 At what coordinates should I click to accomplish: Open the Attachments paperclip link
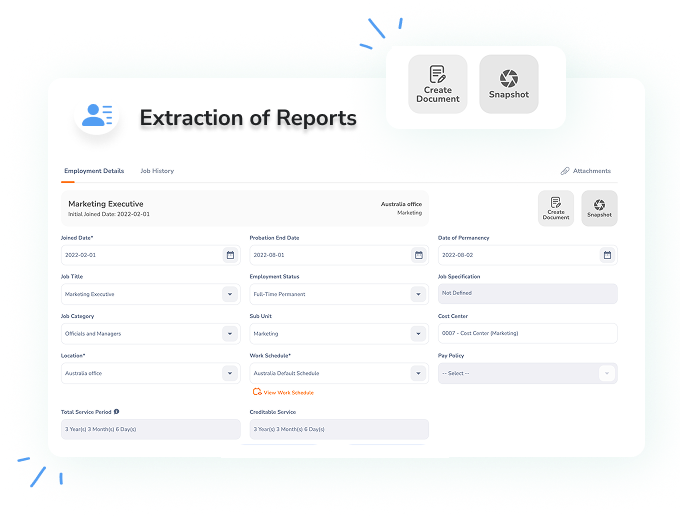(585, 171)
